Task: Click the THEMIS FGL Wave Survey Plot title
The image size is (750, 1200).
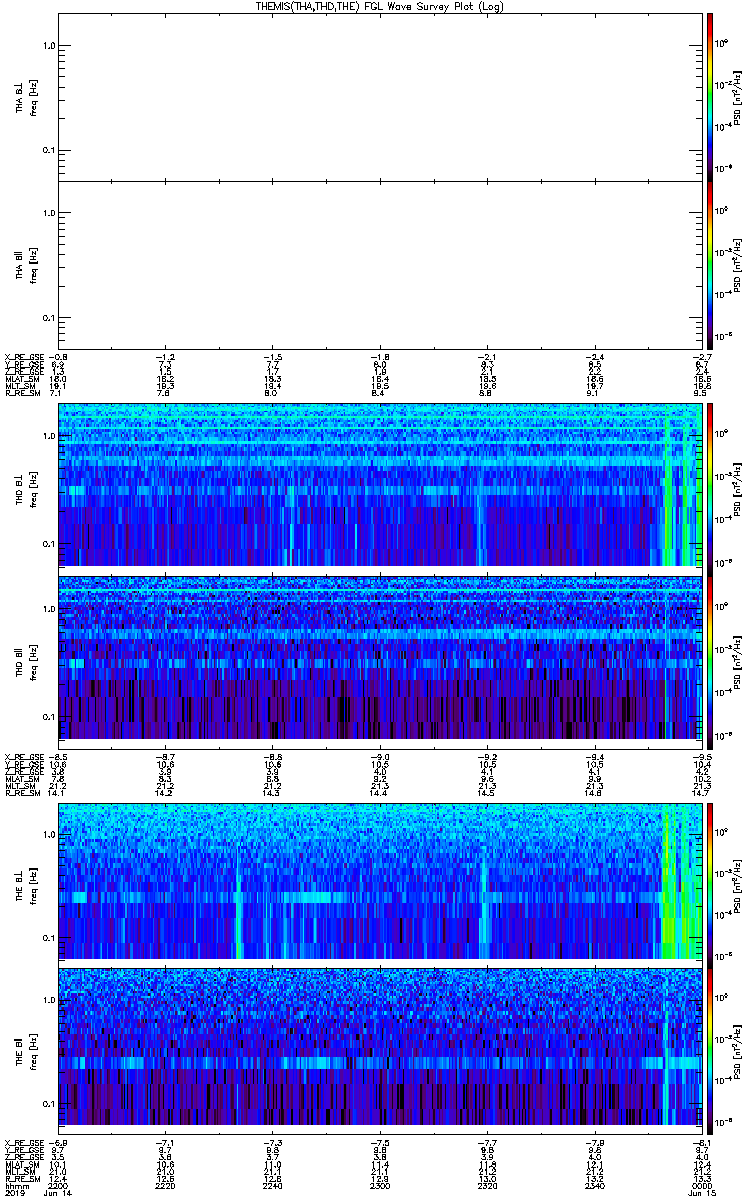Action: 380,6
